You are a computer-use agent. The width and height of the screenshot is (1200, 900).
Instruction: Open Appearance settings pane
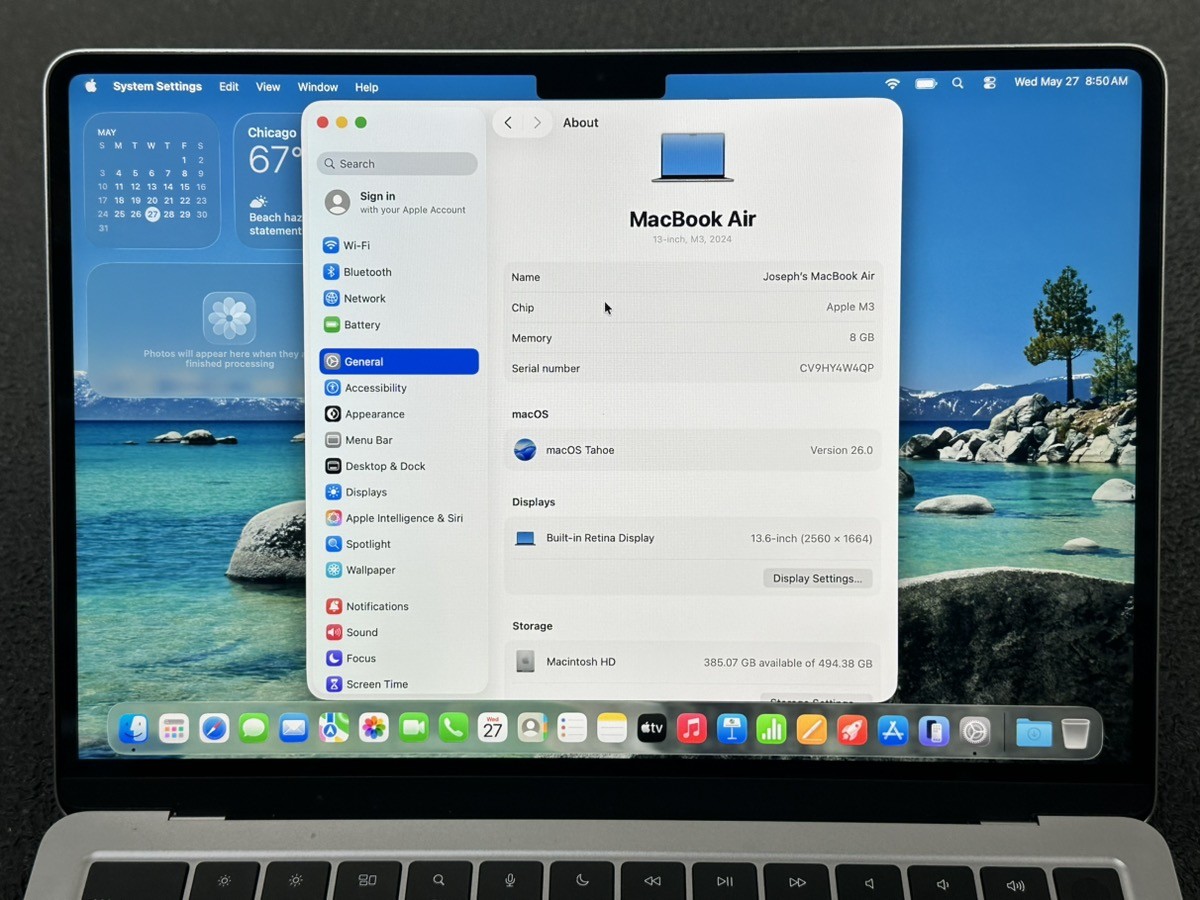pyautogui.click(x=399, y=414)
